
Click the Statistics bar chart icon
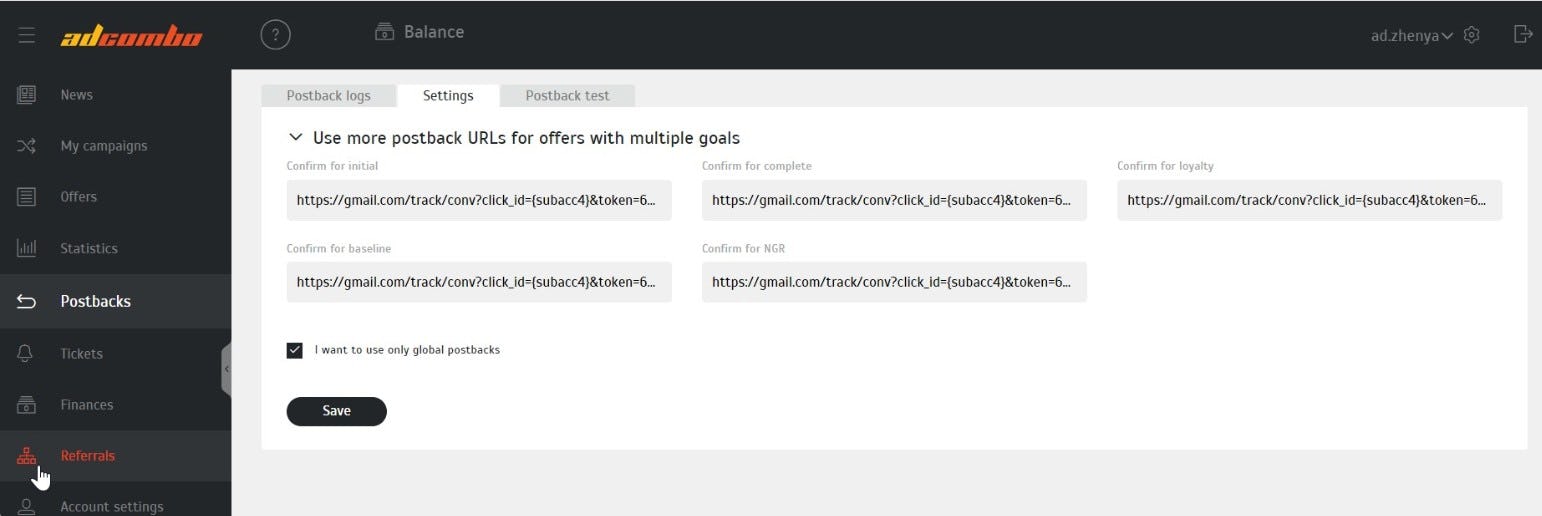pyautogui.click(x=26, y=248)
